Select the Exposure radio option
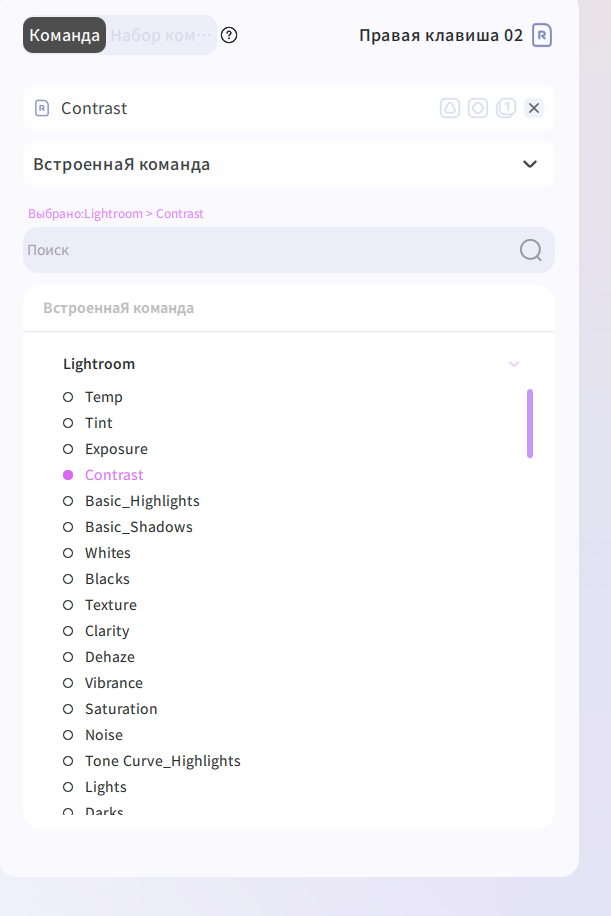 (68, 449)
